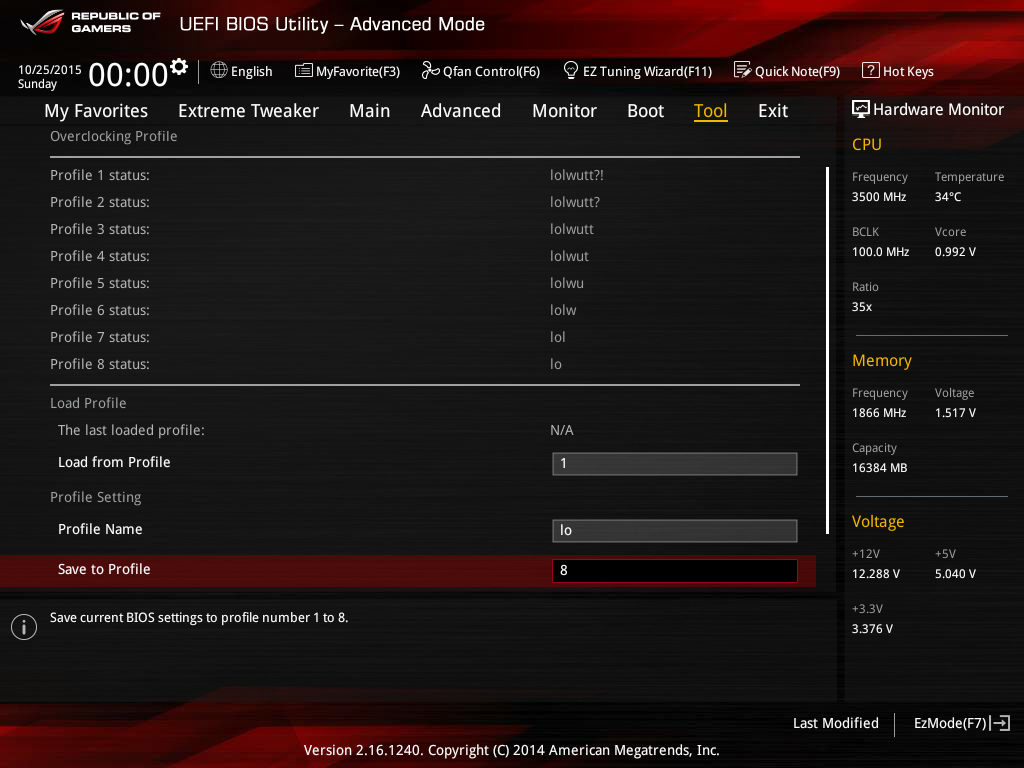Image resolution: width=1024 pixels, height=768 pixels.
Task: Click the Profile 7 status label
Action: point(100,337)
